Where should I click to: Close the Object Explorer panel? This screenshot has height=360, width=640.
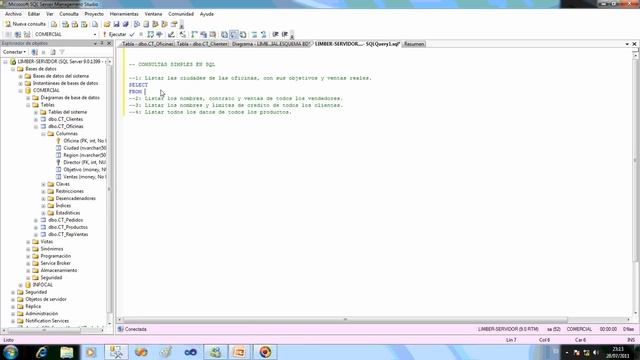click(x=109, y=43)
